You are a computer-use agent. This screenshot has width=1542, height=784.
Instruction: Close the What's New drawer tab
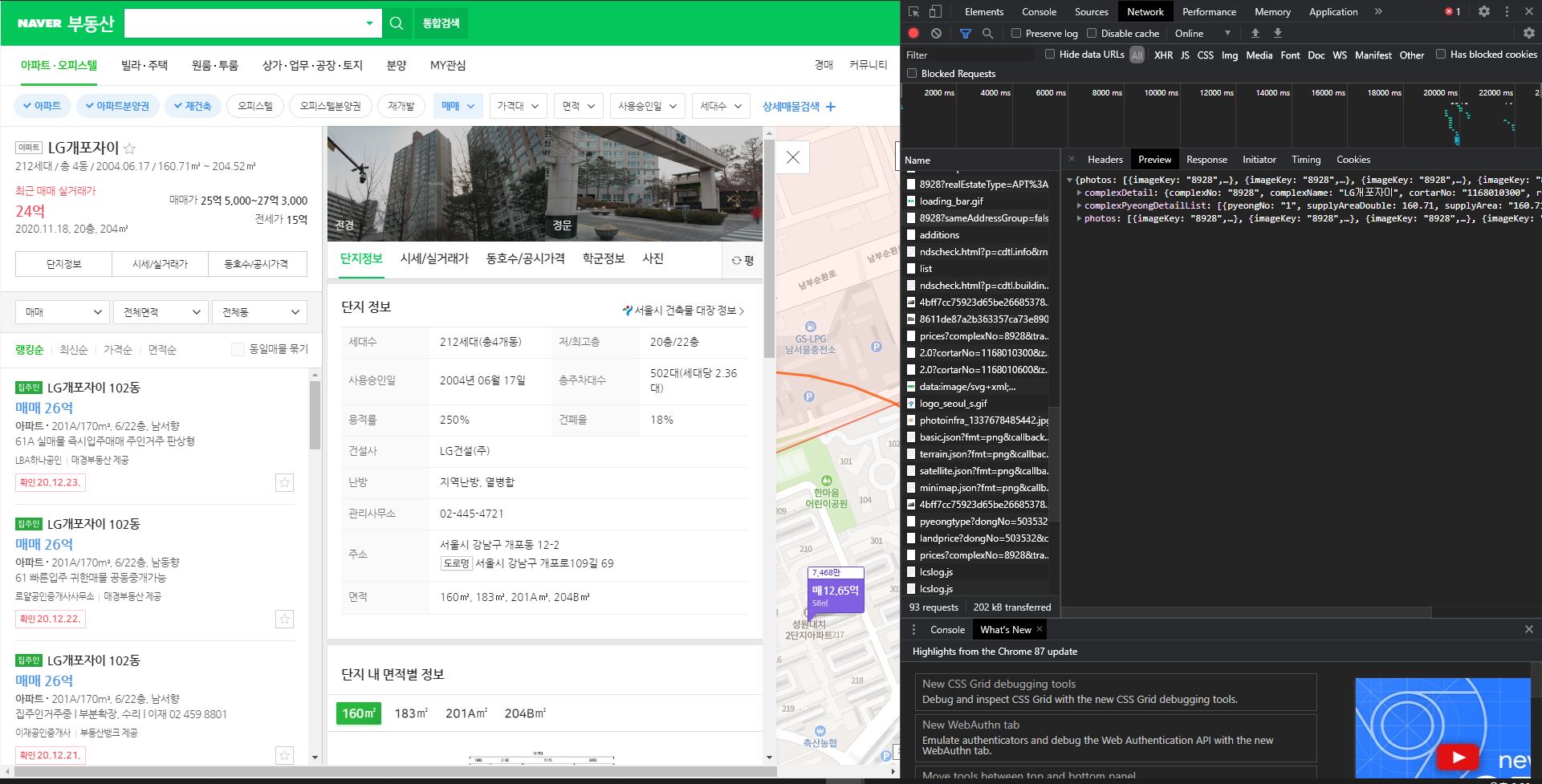coord(1040,629)
